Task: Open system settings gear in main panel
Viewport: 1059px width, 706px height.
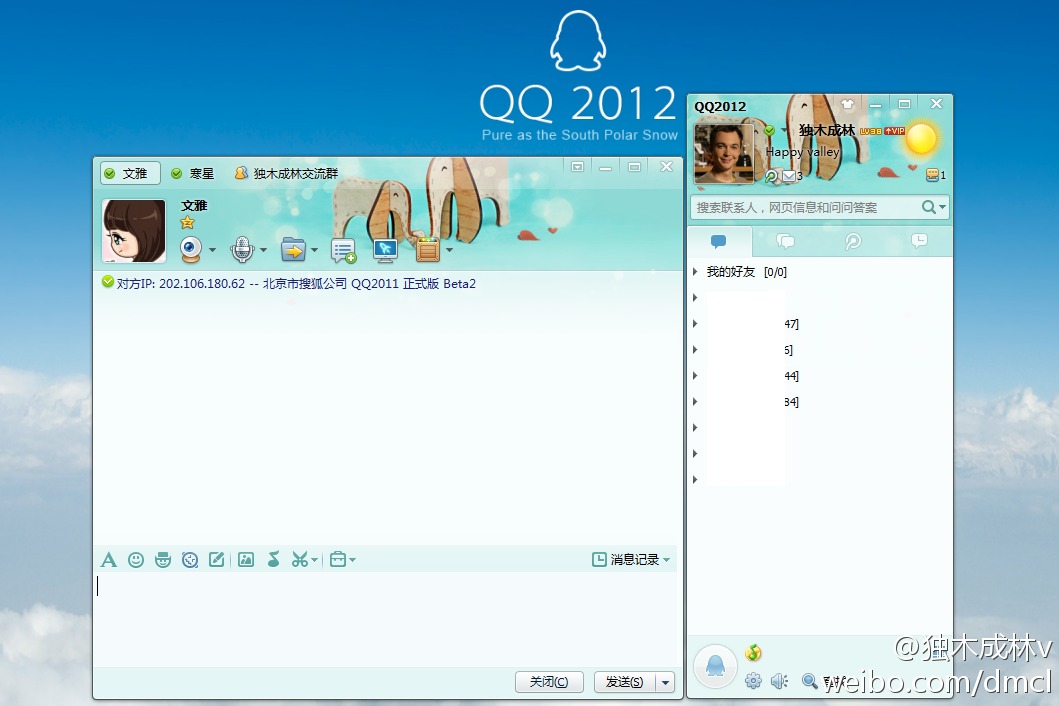Action: (753, 680)
